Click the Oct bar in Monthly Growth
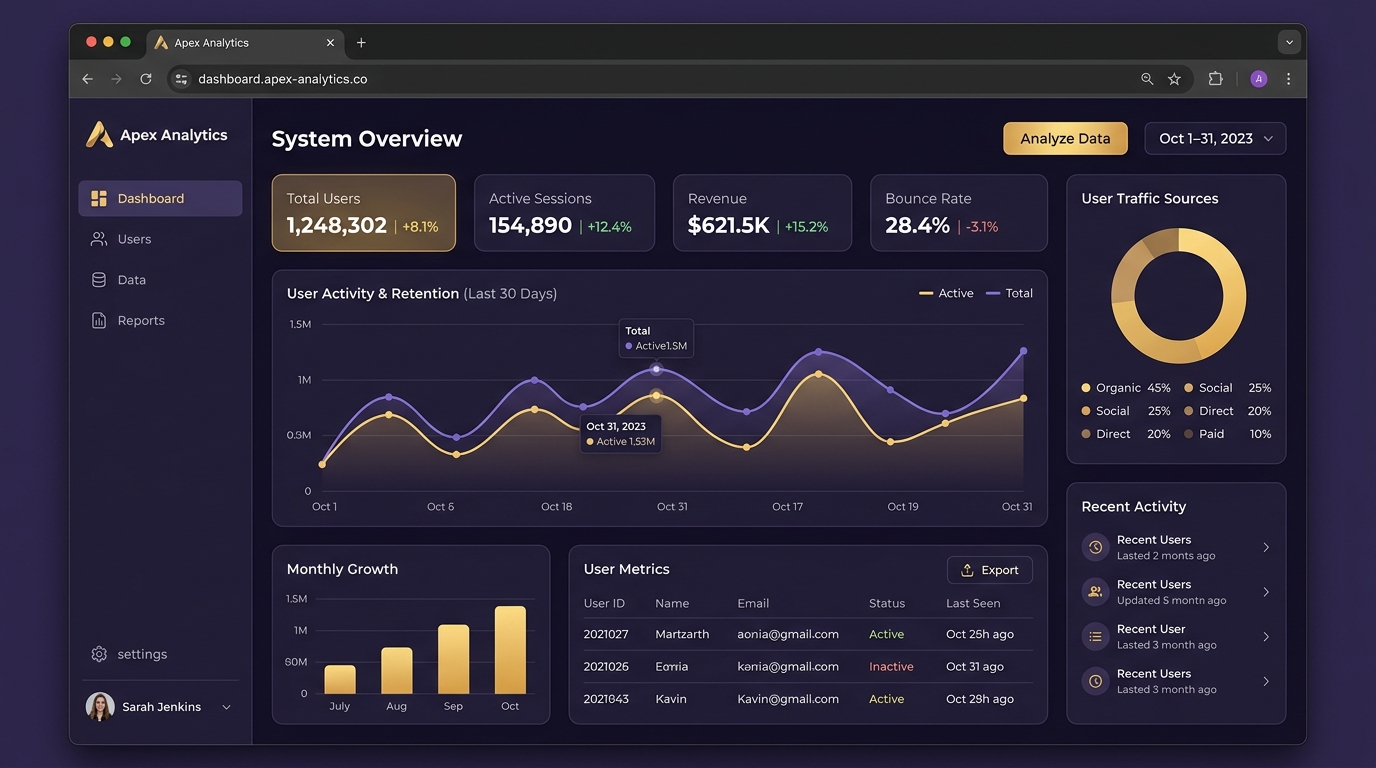The image size is (1376, 768). (510, 650)
